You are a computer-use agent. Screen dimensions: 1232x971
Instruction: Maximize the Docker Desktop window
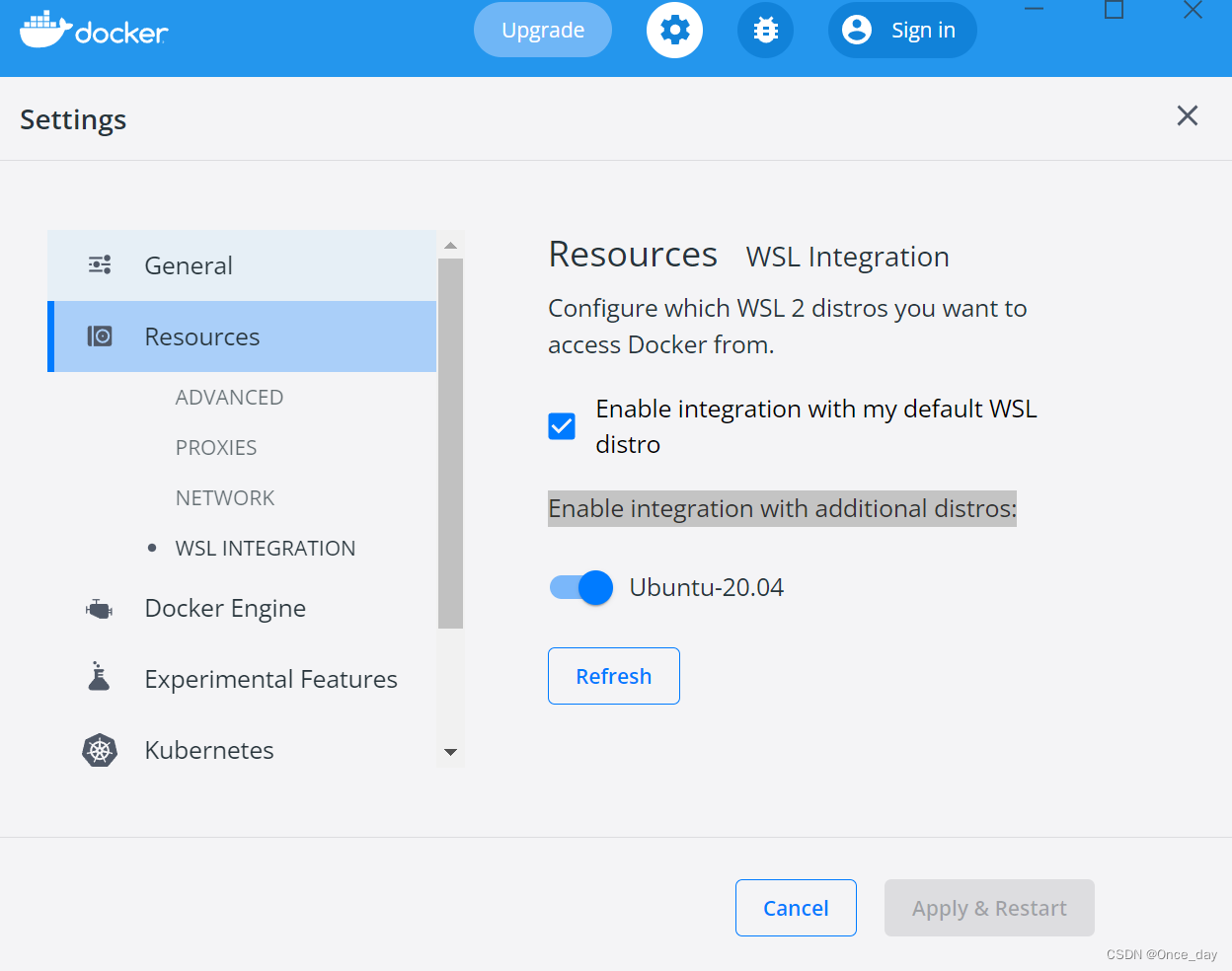pos(1114,10)
